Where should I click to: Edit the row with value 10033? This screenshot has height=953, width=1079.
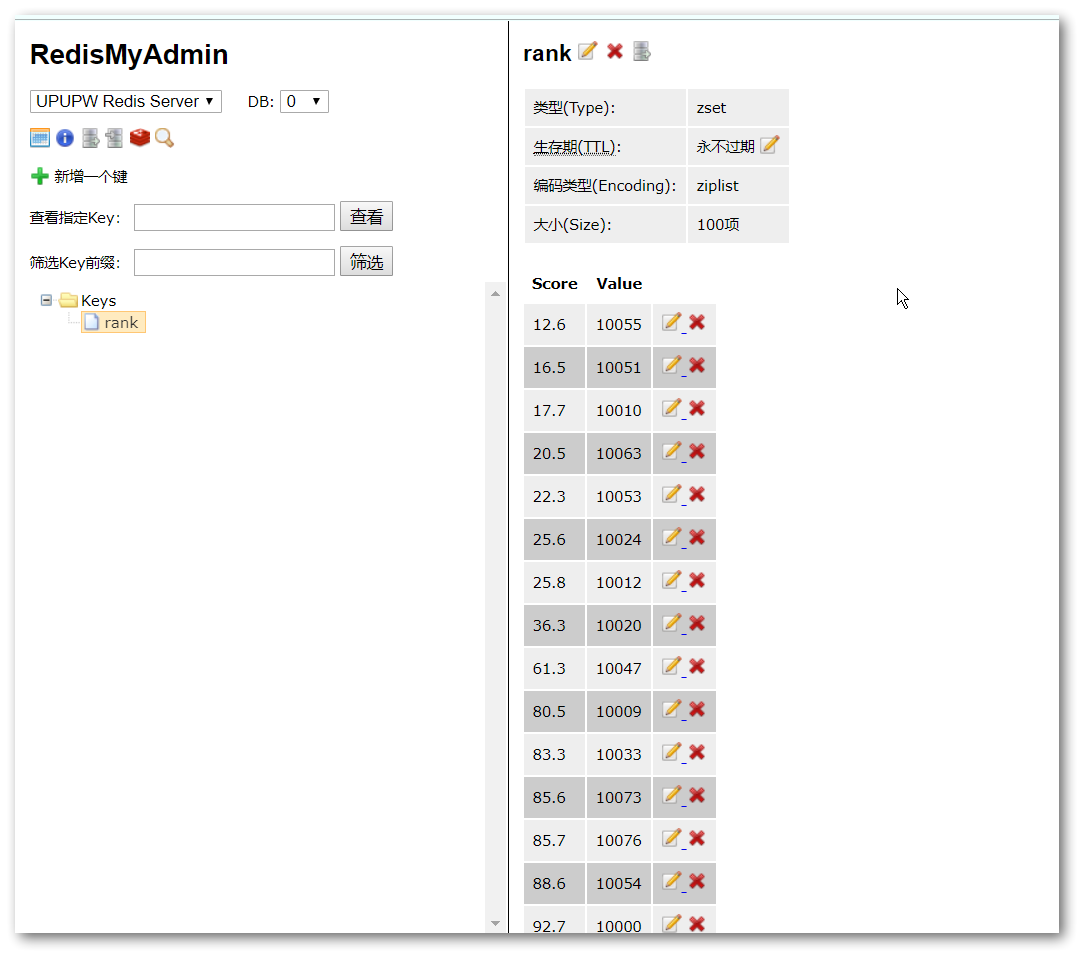[672, 753]
